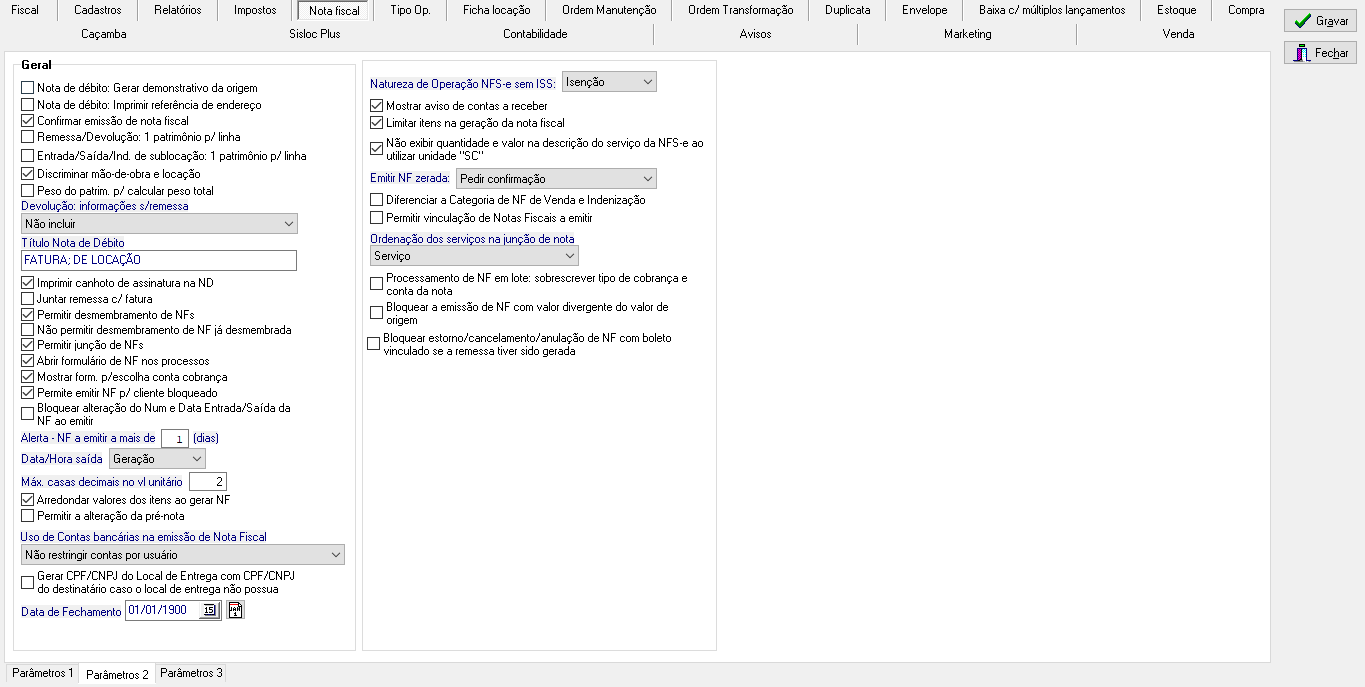Viewport: 1365px width, 687px height.
Task: Toggle Permite emitir NF p/ cliente bloqueado
Action: point(28,393)
